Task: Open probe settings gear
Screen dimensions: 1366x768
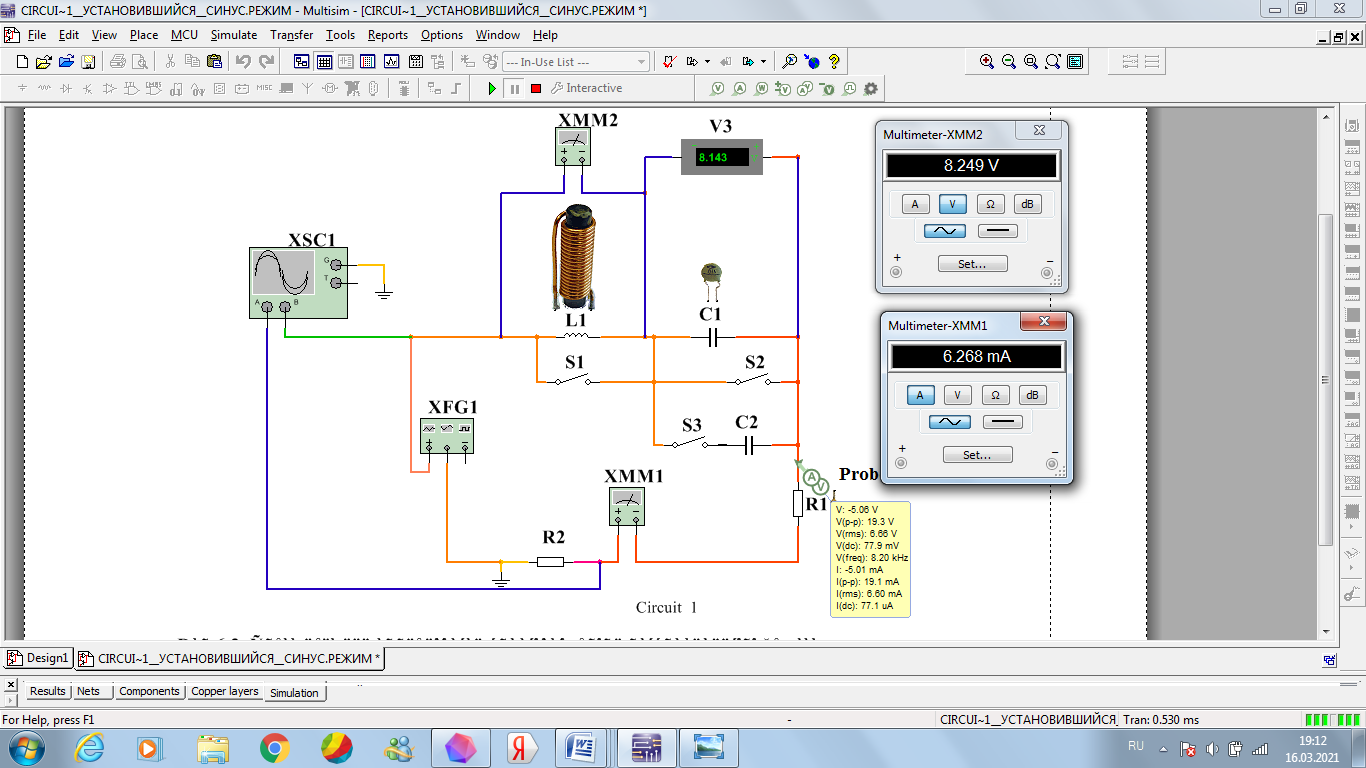Action: (x=871, y=88)
